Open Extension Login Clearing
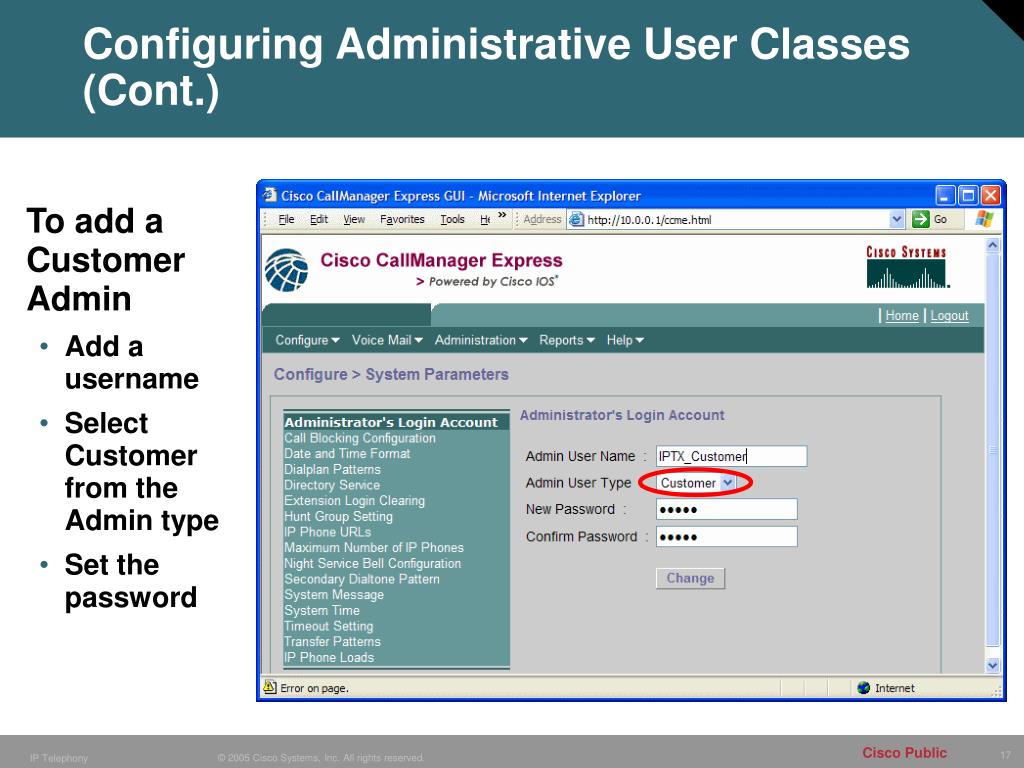Screen dimensions: 1024x768 click(x=355, y=501)
